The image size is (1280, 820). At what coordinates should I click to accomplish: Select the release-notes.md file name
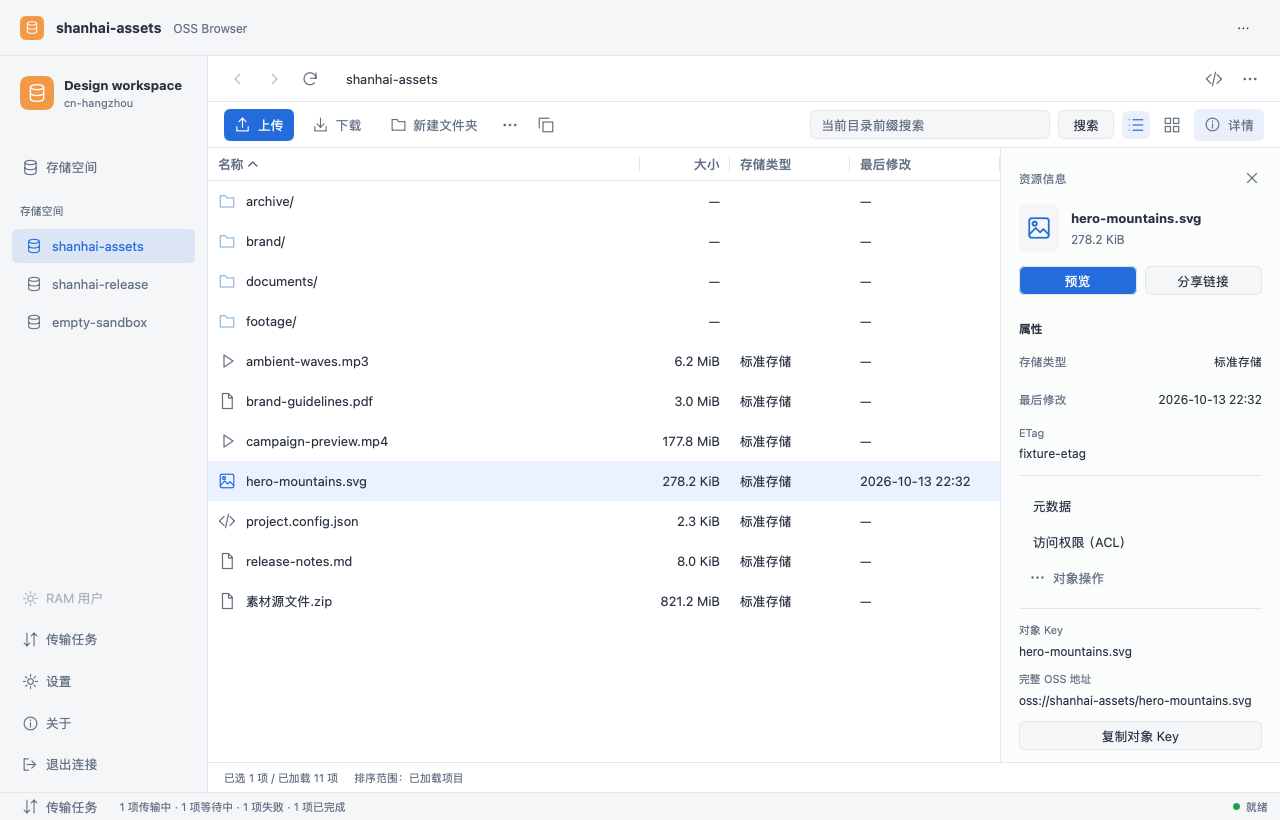[x=299, y=561]
